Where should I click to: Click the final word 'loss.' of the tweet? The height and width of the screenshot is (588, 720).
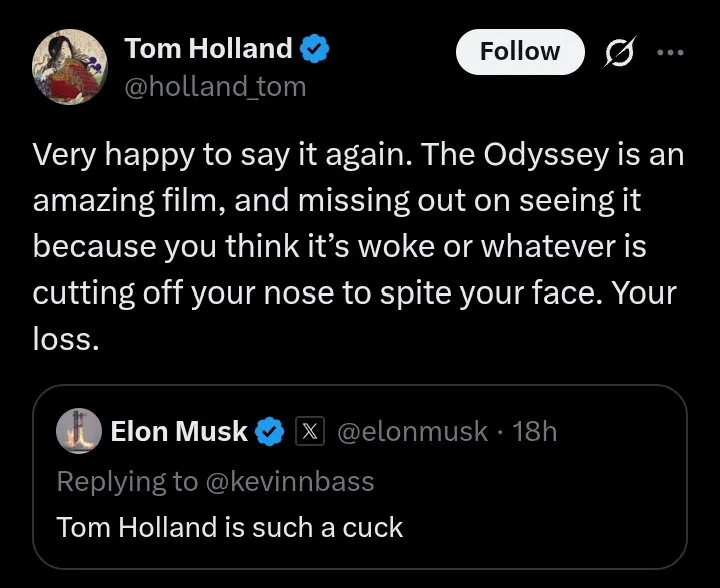[x=66, y=339]
